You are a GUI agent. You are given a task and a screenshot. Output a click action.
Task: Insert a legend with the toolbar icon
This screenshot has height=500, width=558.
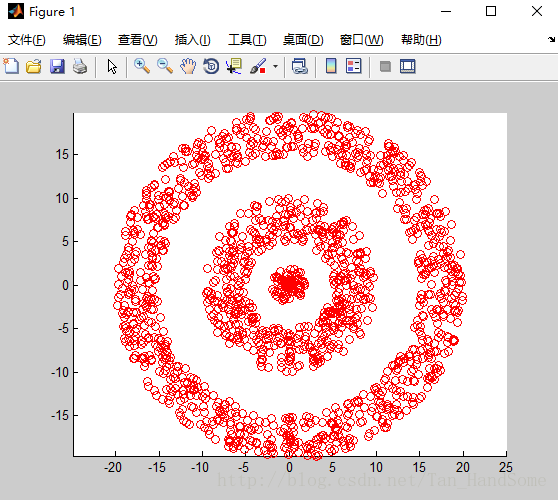(353, 66)
